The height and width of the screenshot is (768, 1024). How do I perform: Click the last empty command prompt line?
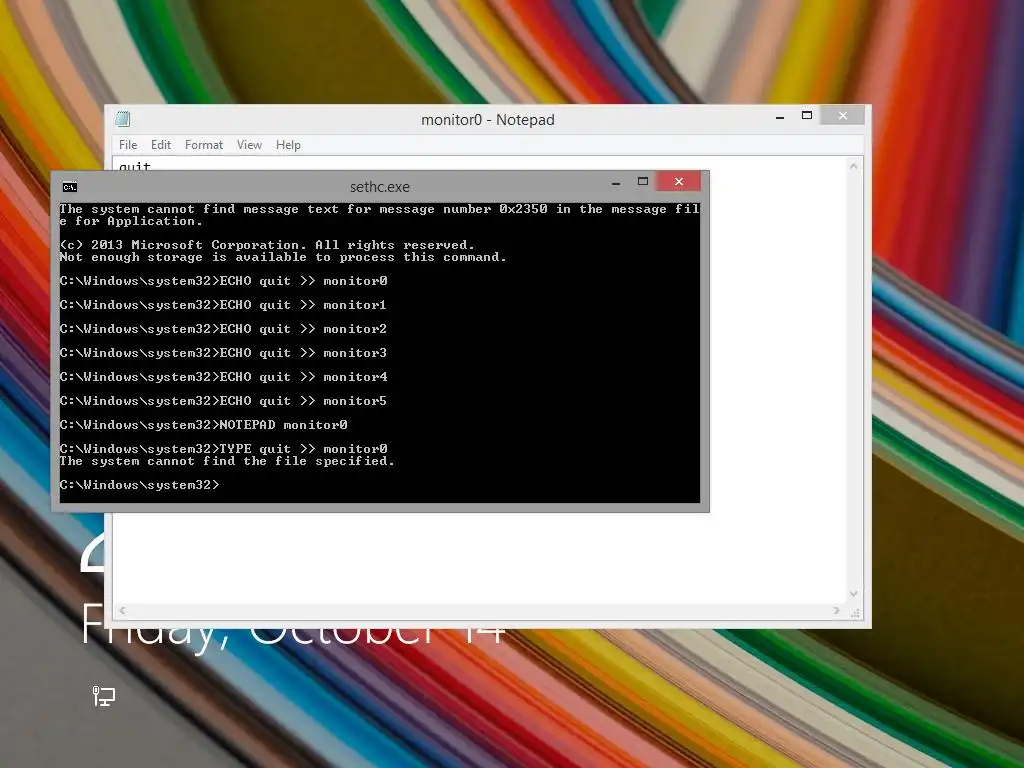pos(140,485)
